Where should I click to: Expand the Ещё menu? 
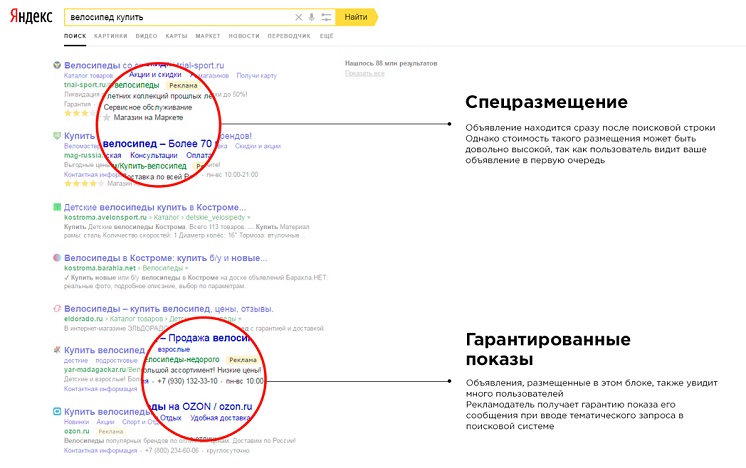(326, 36)
